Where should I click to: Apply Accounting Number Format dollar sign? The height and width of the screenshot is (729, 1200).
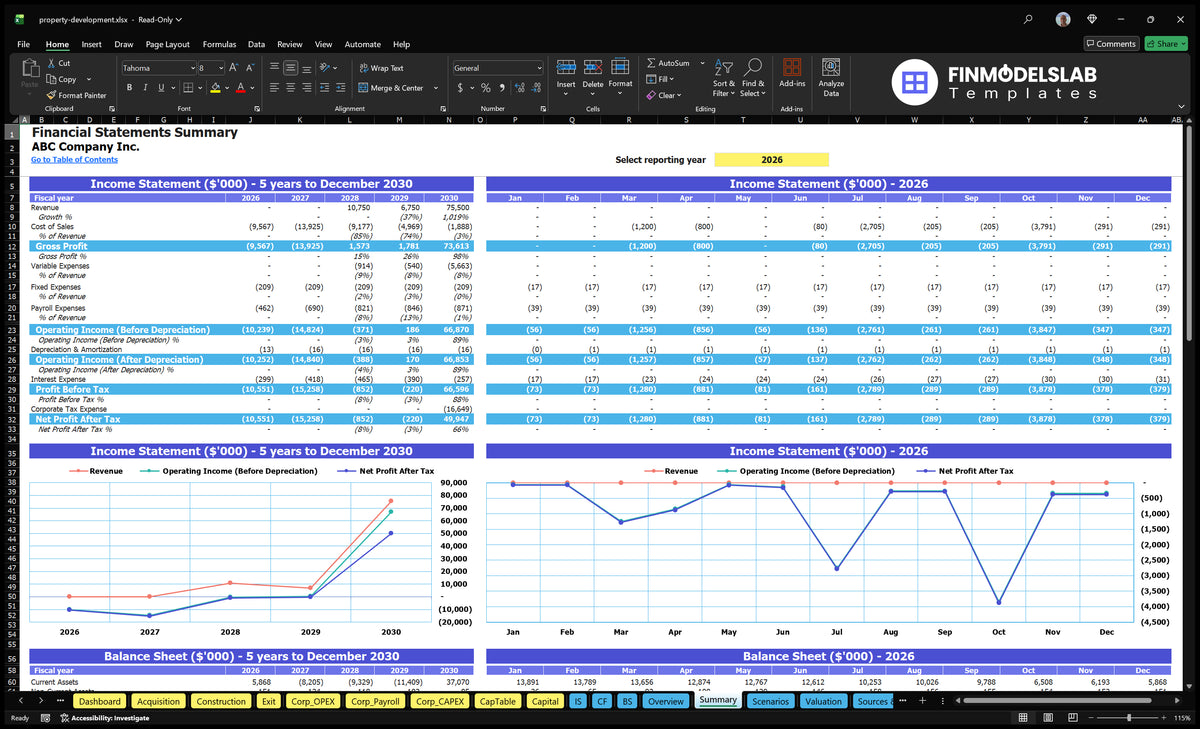(460, 88)
